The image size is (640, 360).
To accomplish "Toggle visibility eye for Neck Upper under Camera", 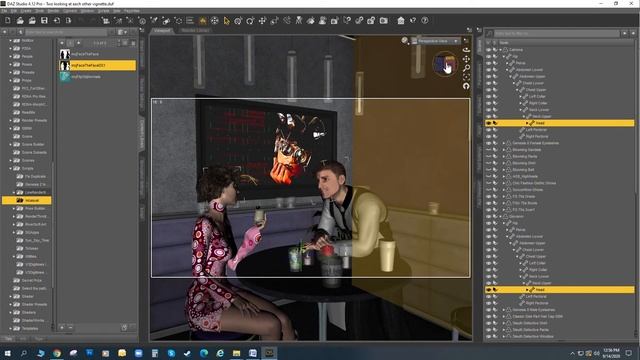I will pos(489,116).
